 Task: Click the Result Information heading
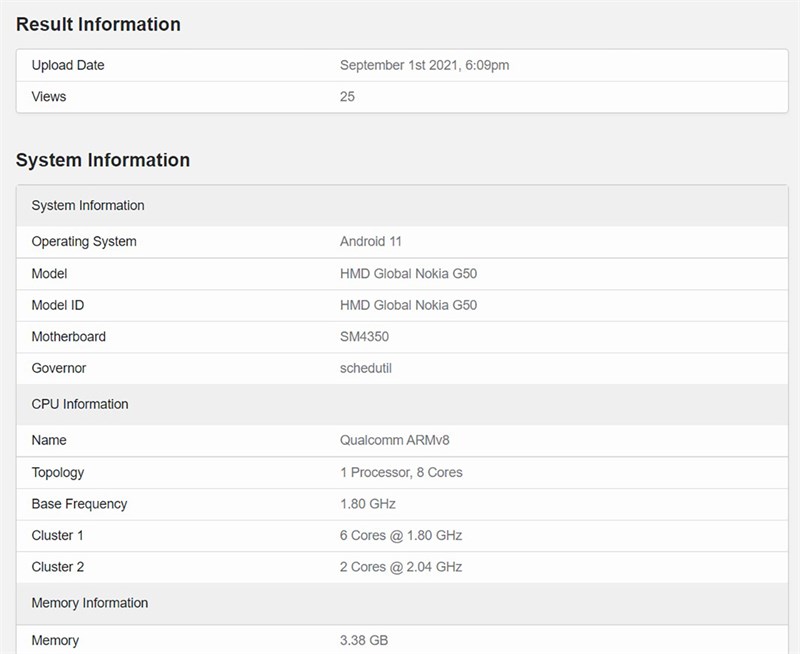coord(96,24)
